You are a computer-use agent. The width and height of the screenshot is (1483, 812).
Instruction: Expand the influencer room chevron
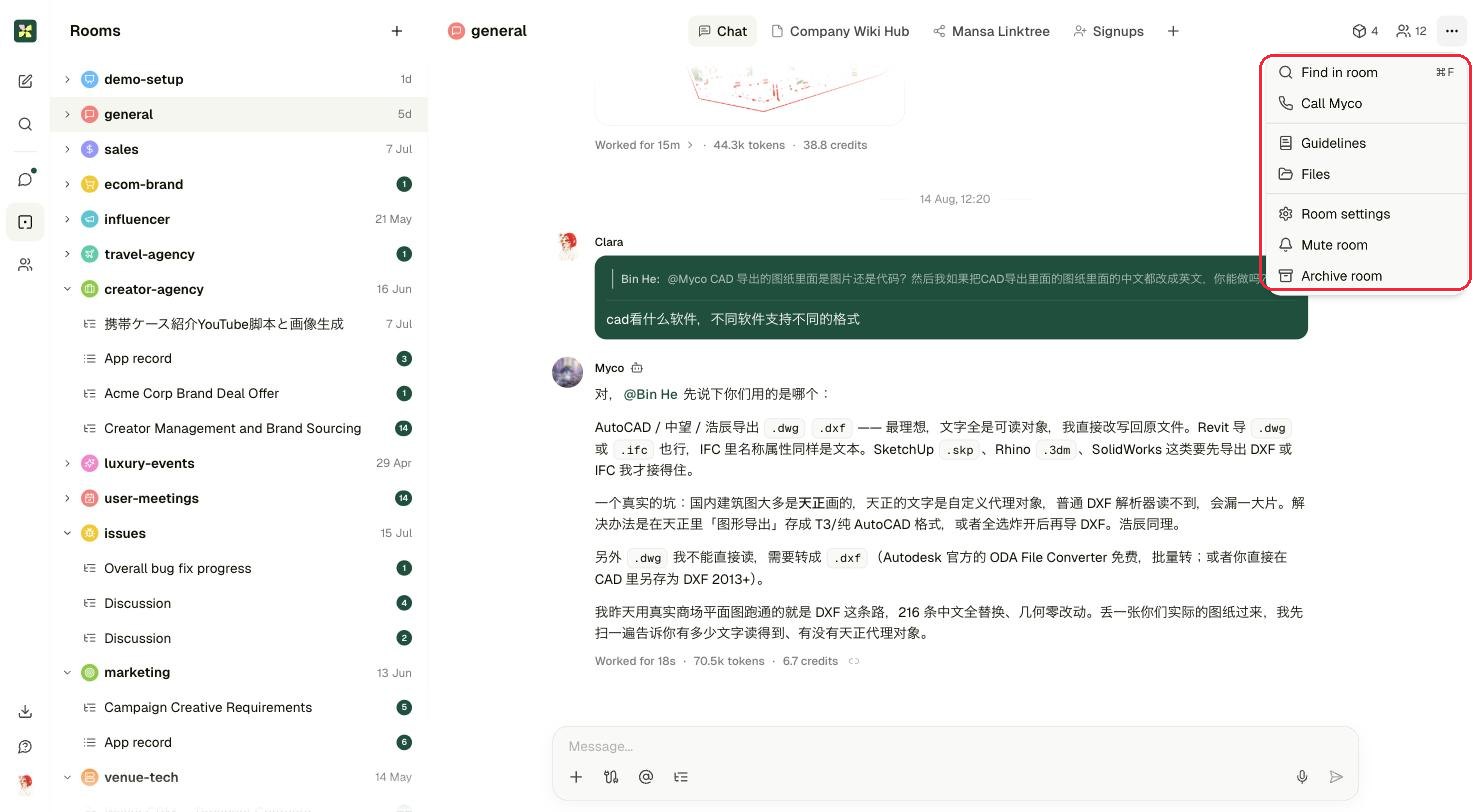click(67, 219)
